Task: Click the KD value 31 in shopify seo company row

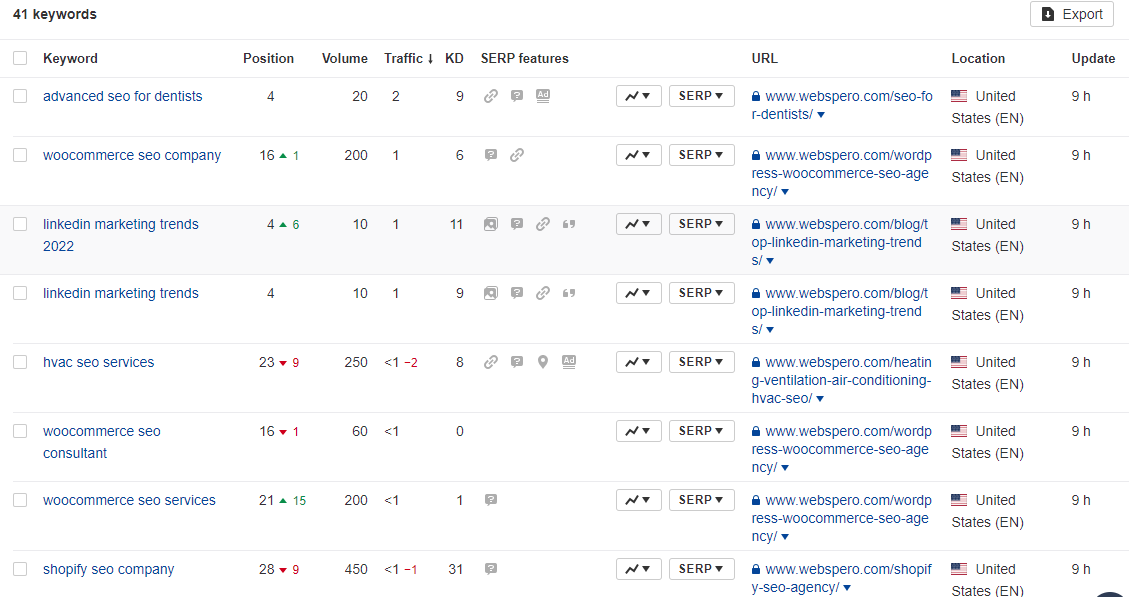Action: click(x=455, y=569)
